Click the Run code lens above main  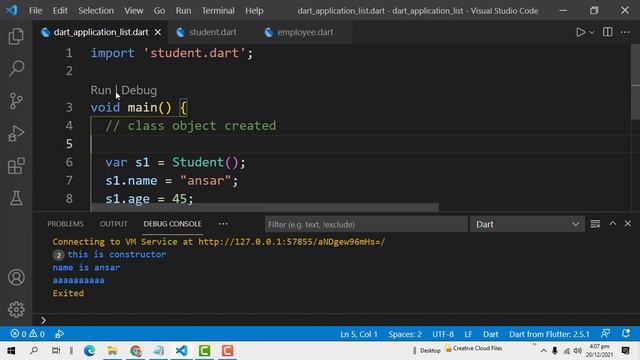pyautogui.click(x=101, y=90)
